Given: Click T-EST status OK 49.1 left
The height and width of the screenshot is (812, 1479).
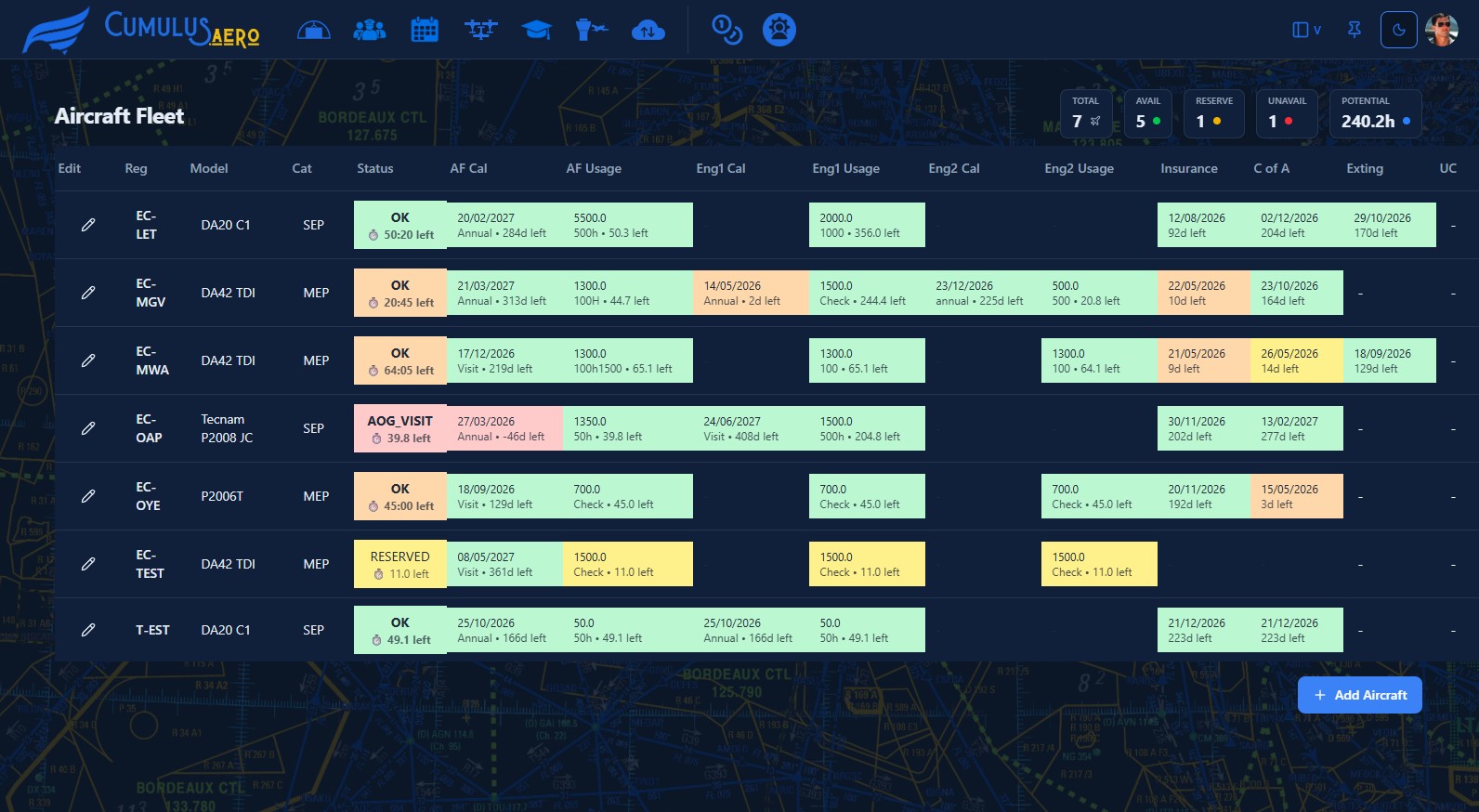Looking at the screenshot, I should point(400,630).
